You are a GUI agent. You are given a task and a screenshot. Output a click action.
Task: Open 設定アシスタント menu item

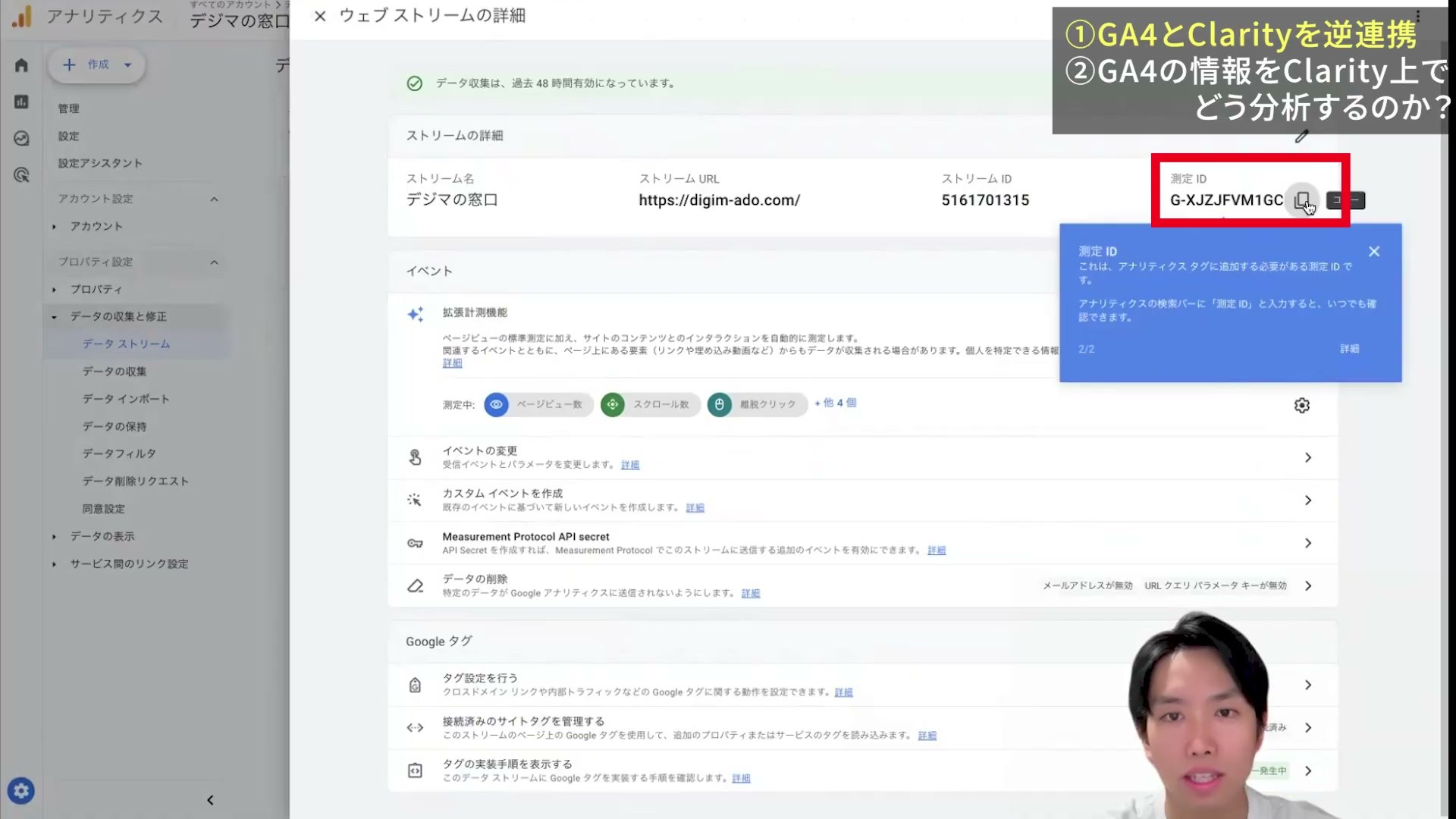coord(100,163)
